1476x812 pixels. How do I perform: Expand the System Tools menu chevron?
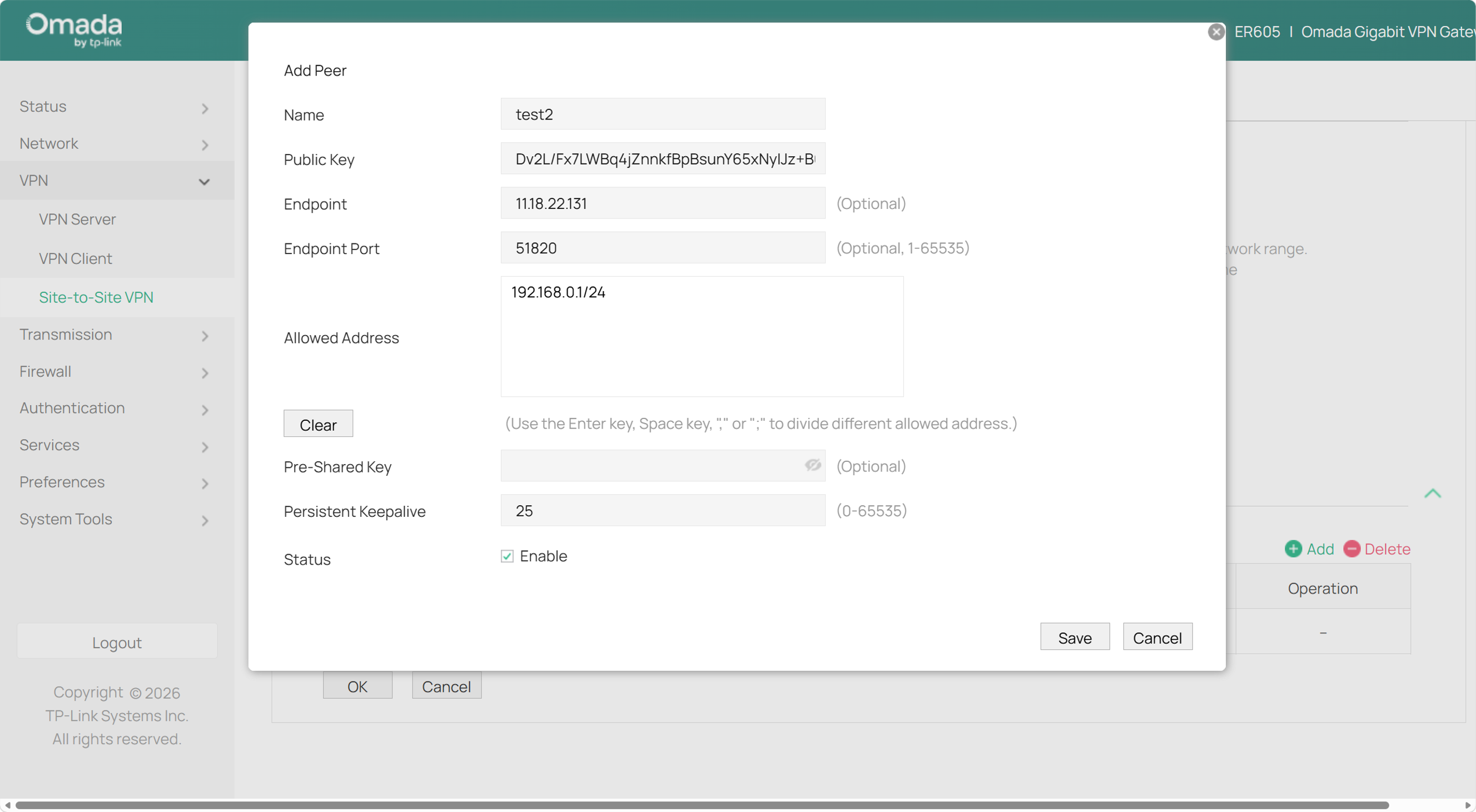205,521
